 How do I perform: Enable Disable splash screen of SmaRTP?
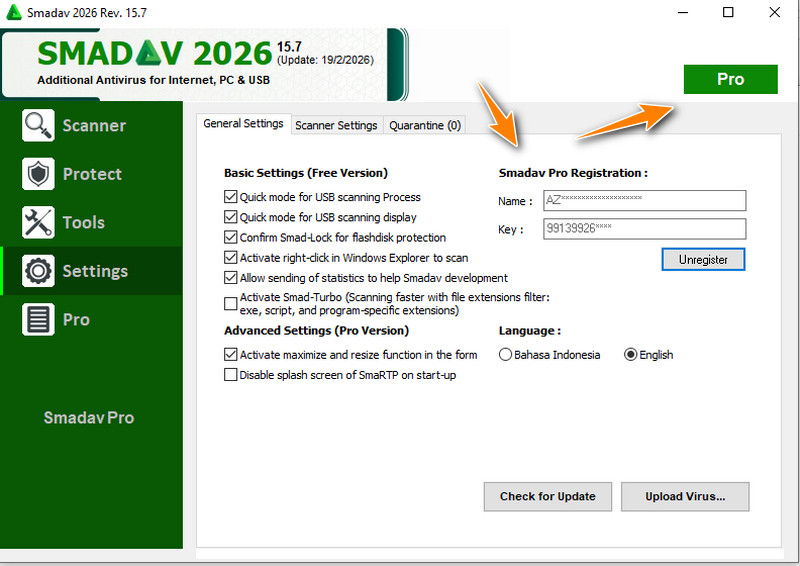pyautogui.click(x=231, y=375)
